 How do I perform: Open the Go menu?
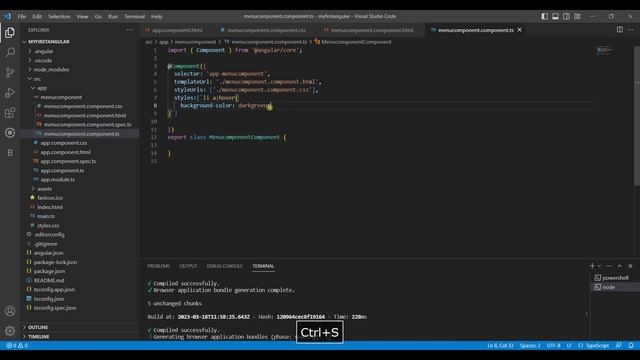tap(98, 17)
